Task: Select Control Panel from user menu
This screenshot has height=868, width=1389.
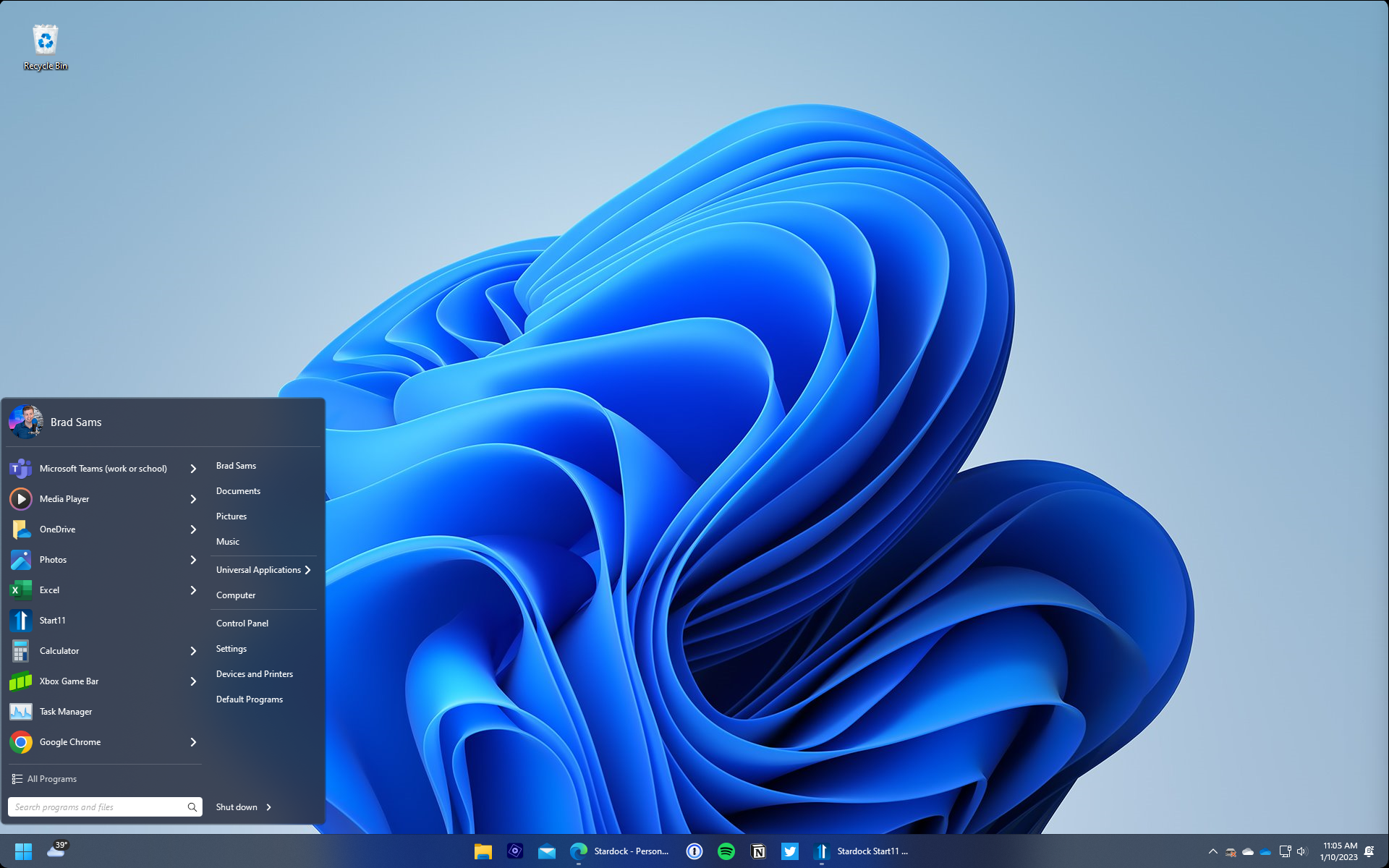Action: point(242,622)
